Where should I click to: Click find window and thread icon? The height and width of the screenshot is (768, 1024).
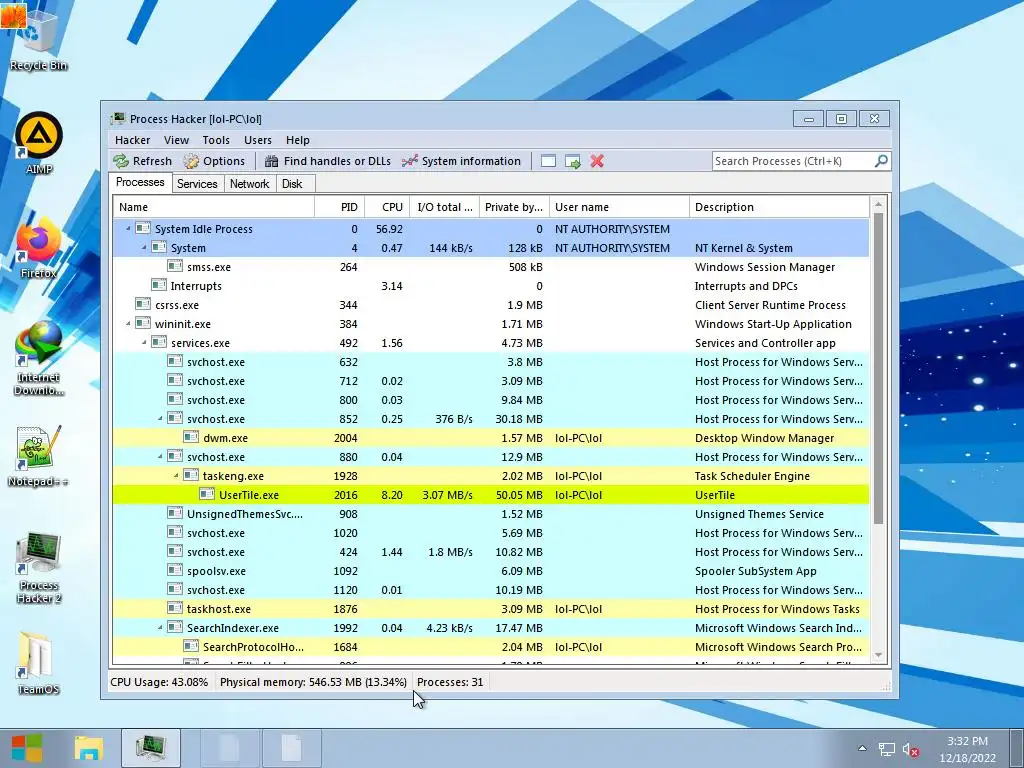573,161
